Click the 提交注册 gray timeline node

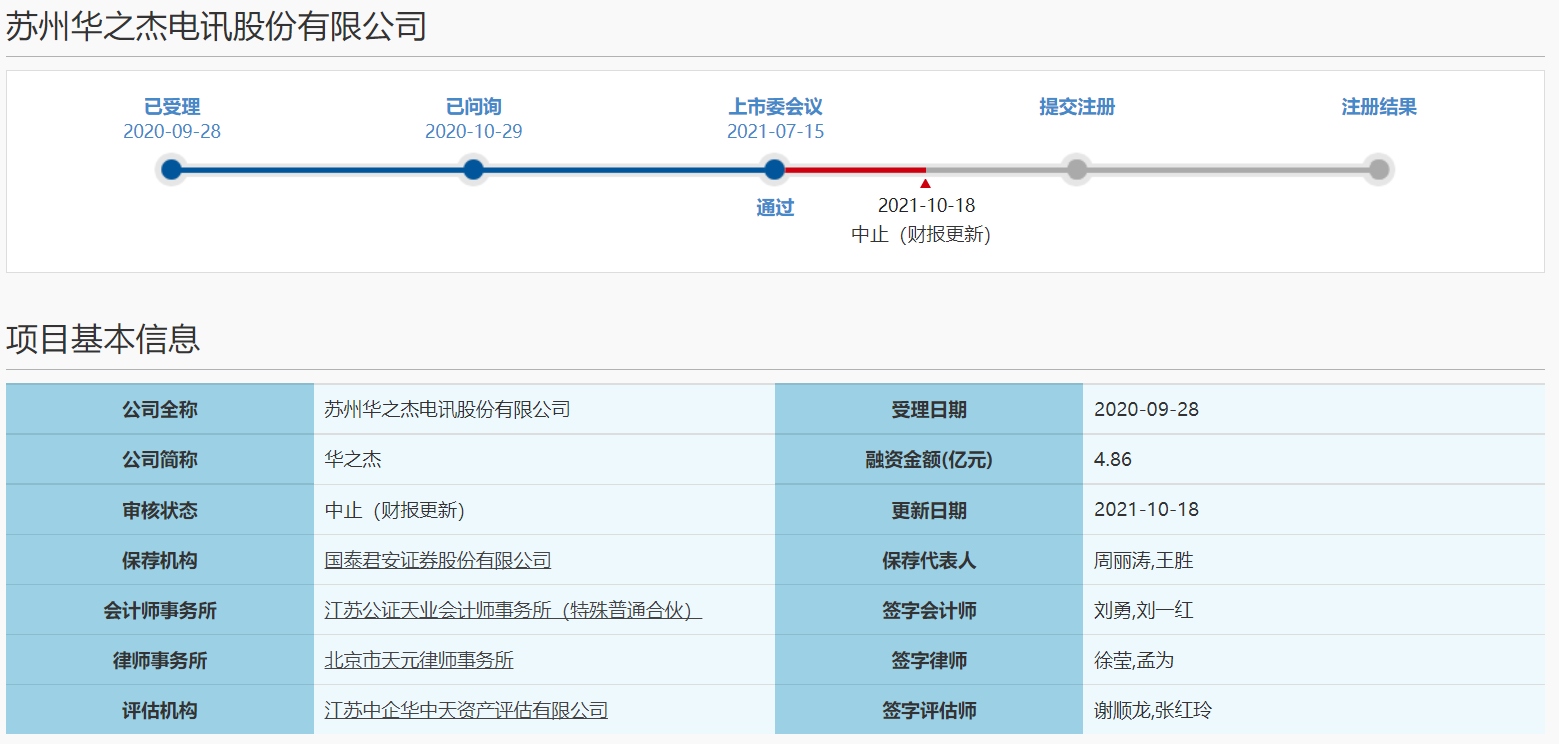tap(1077, 170)
